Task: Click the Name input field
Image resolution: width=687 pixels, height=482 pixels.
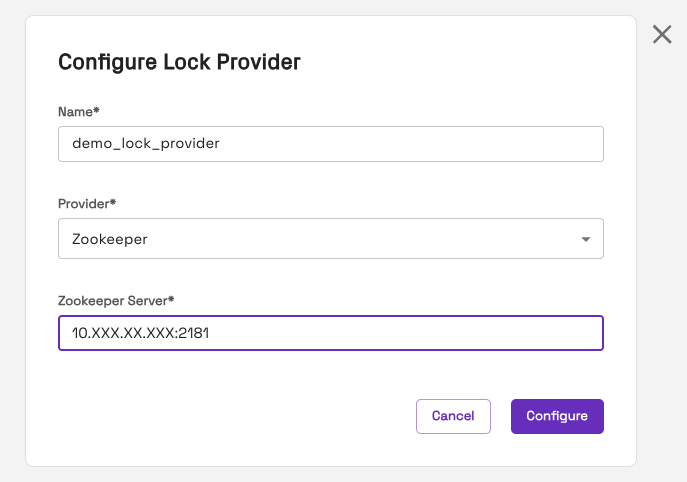Action: [330, 143]
